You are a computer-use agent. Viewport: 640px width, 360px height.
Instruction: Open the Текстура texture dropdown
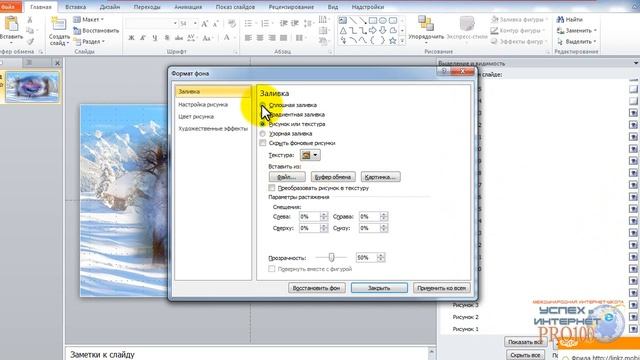click(310, 155)
